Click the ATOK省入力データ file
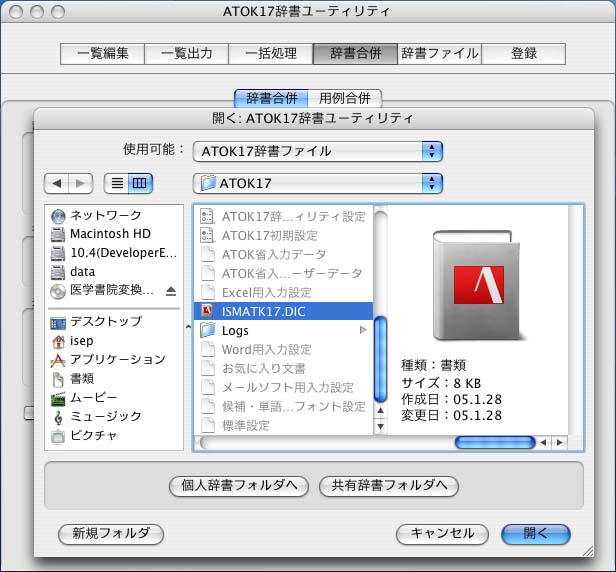The image size is (616, 572). pos(283,254)
